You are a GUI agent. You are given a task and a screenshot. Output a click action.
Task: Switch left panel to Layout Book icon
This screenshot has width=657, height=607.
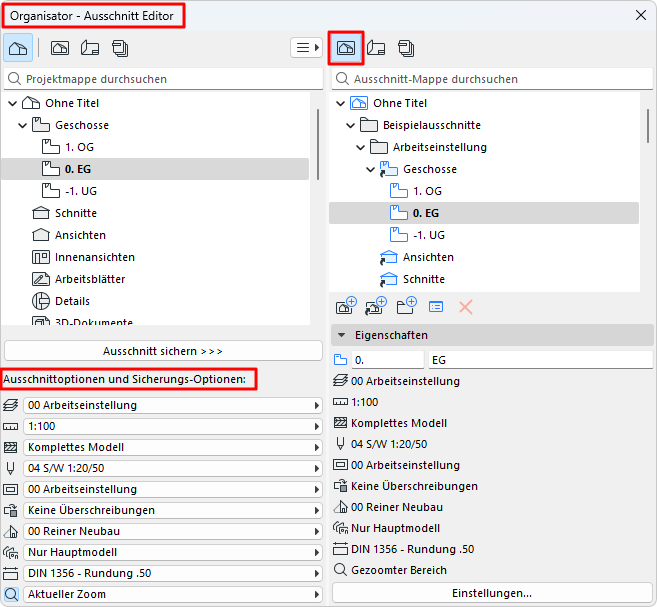coord(90,48)
